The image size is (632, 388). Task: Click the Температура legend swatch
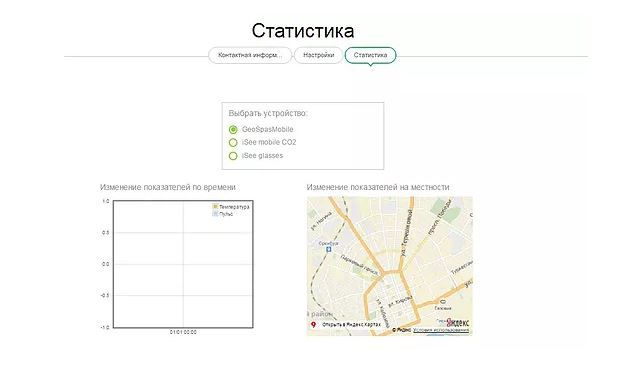click(215, 206)
